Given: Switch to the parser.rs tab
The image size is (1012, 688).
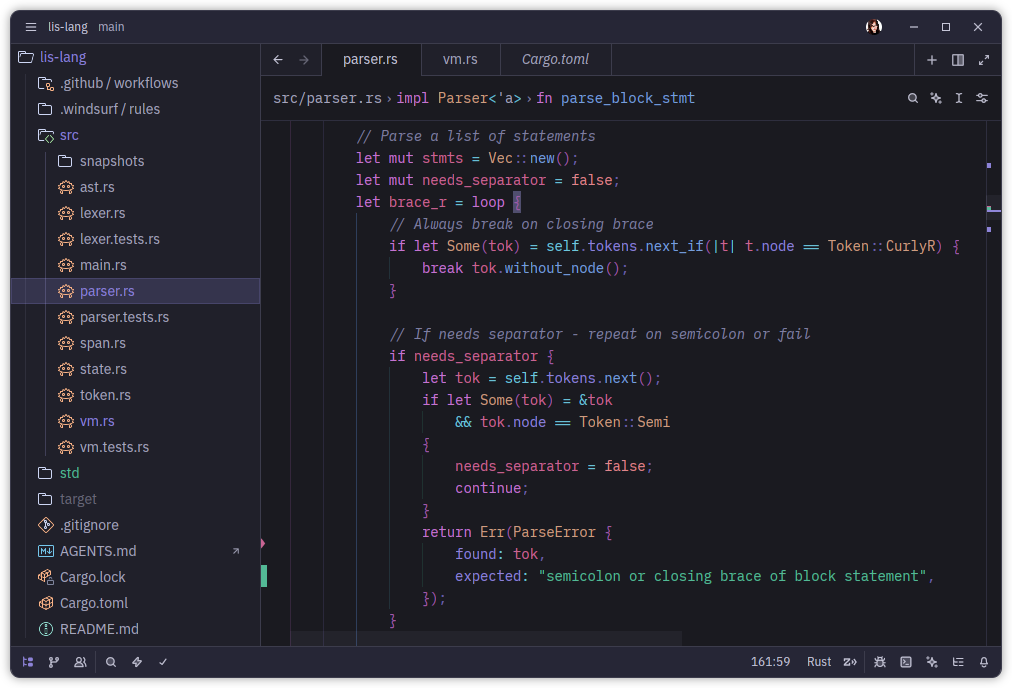Looking at the screenshot, I should 370,59.
